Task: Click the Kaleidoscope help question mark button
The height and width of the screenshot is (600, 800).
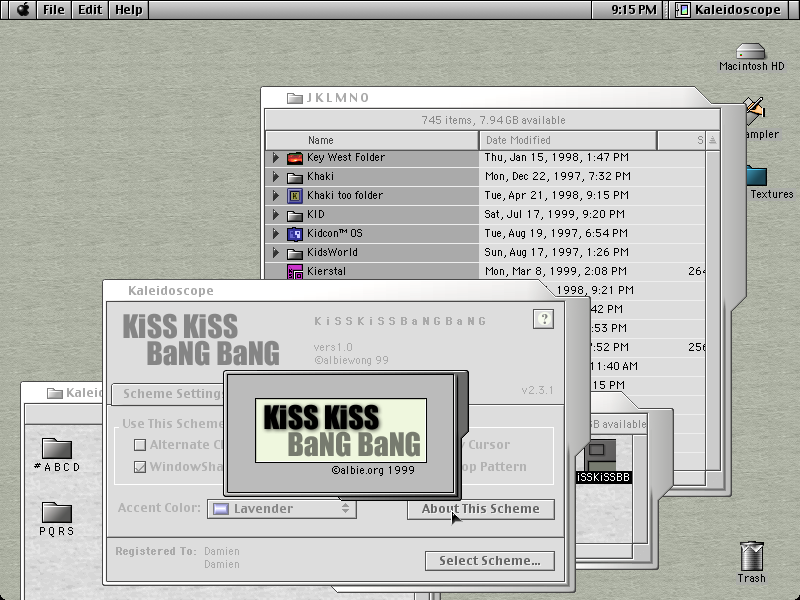Action: tap(543, 319)
